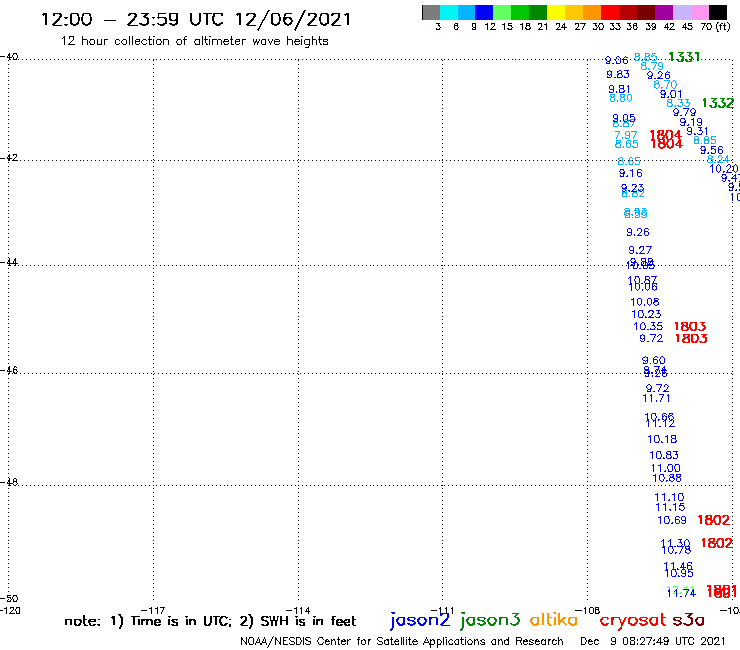Image resolution: width=740 pixels, height=650 pixels.
Task: Click the latitude axis label '-48'
Action: point(9,482)
